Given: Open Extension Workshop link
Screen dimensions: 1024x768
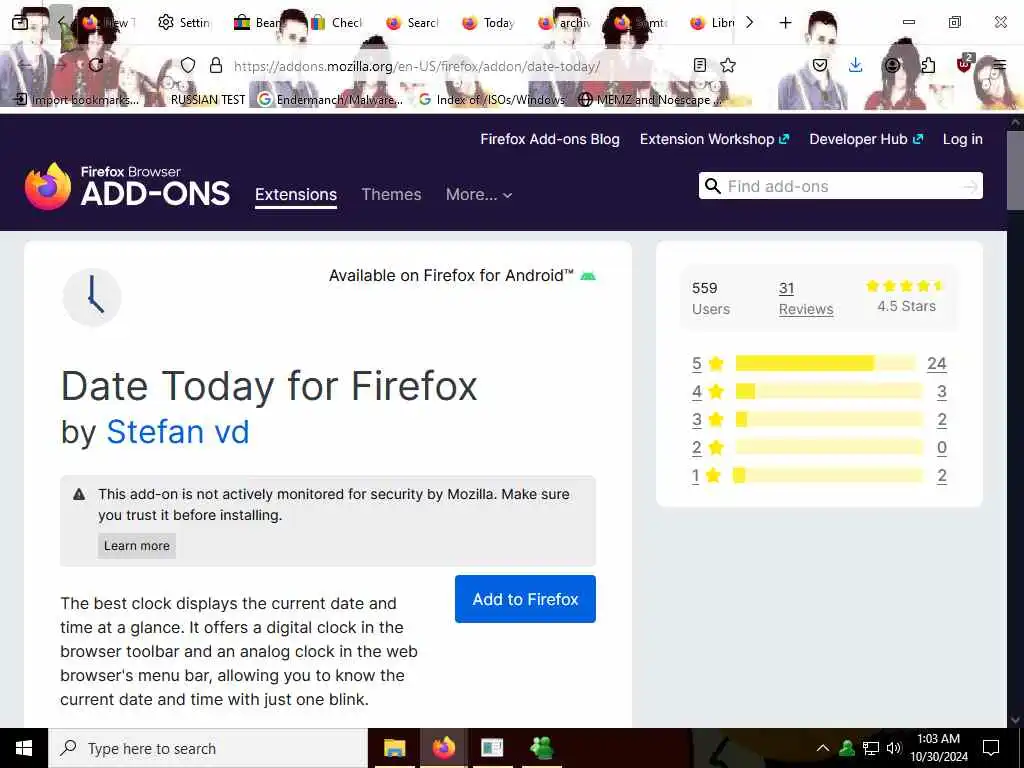Looking at the screenshot, I should point(714,139).
